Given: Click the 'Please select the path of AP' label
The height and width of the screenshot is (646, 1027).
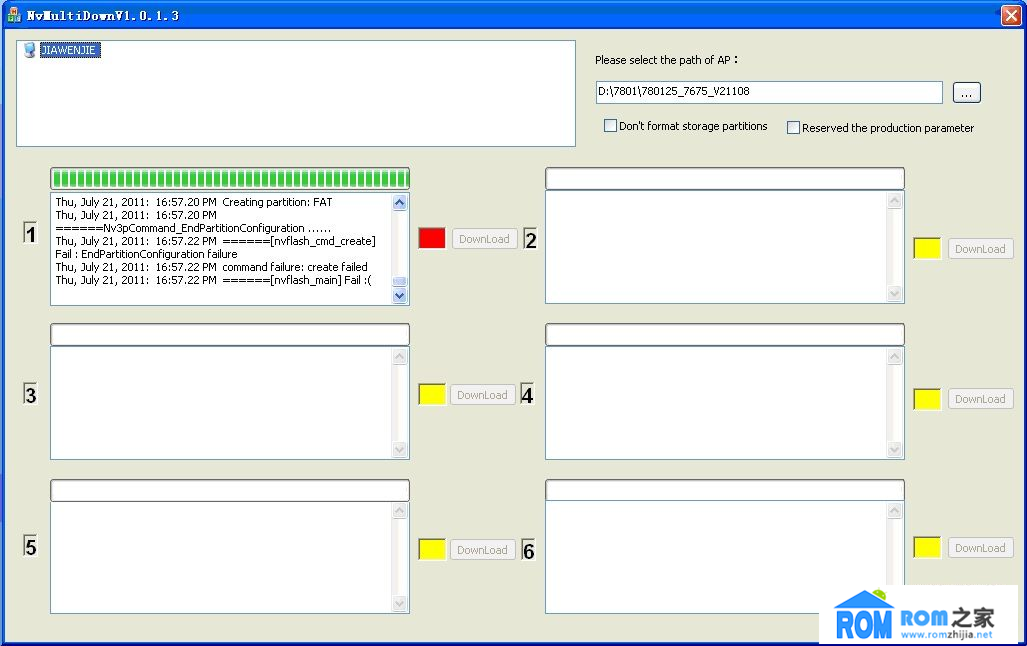Looking at the screenshot, I should pos(666,60).
